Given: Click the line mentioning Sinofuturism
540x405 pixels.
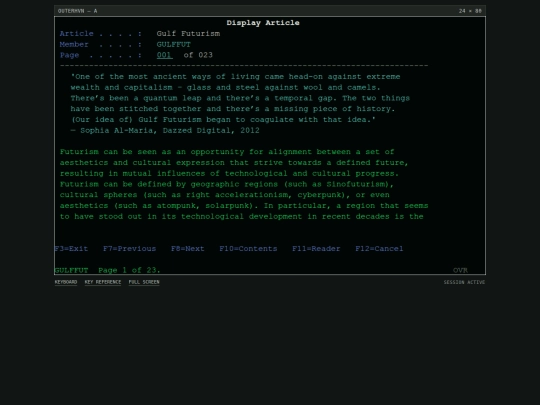Looking at the screenshot, I should point(227,184).
